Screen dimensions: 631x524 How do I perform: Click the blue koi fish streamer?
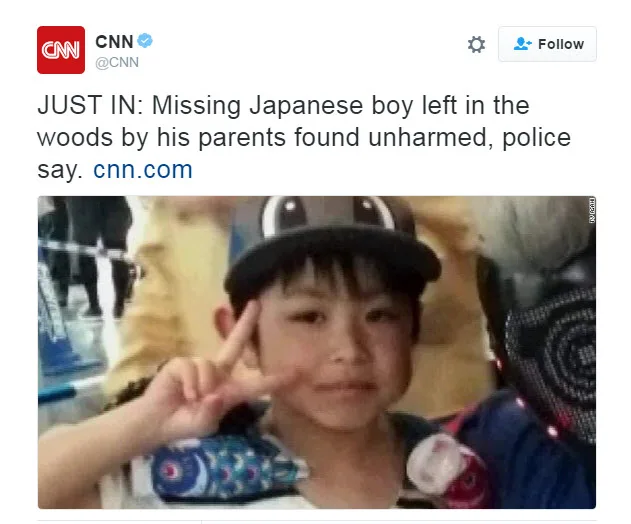point(227,467)
